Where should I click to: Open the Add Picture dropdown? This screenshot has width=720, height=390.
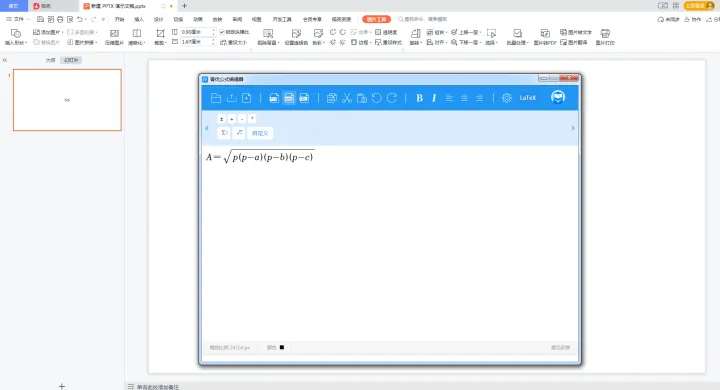pos(48,32)
